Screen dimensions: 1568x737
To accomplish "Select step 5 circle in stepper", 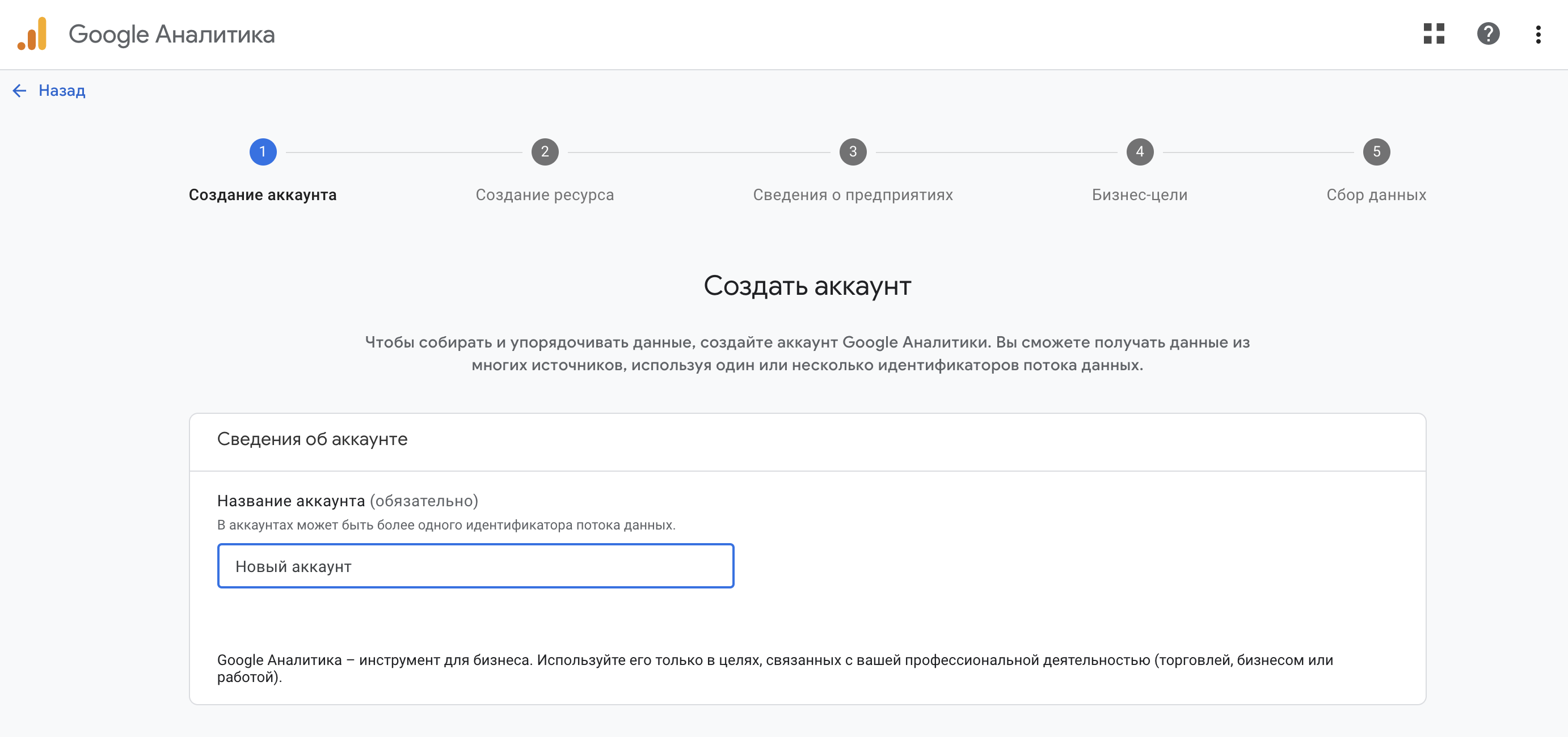I will point(1376,152).
